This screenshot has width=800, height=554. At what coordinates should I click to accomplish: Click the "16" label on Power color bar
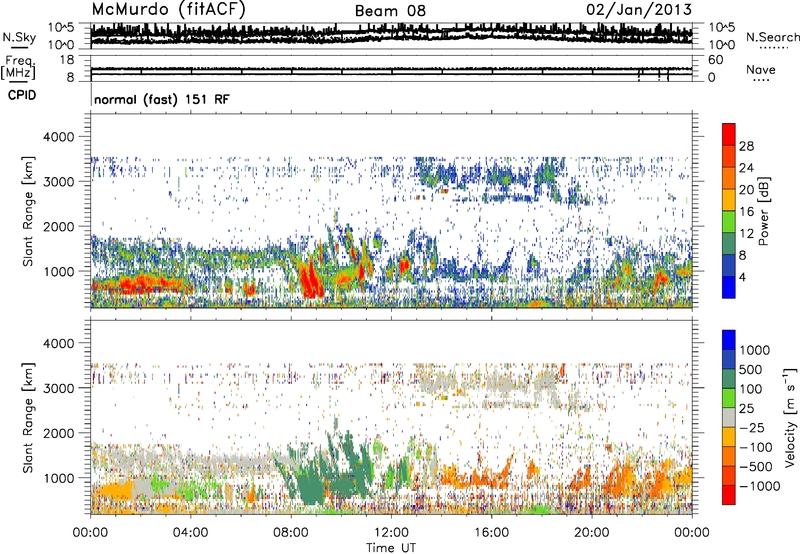click(x=746, y=212)
